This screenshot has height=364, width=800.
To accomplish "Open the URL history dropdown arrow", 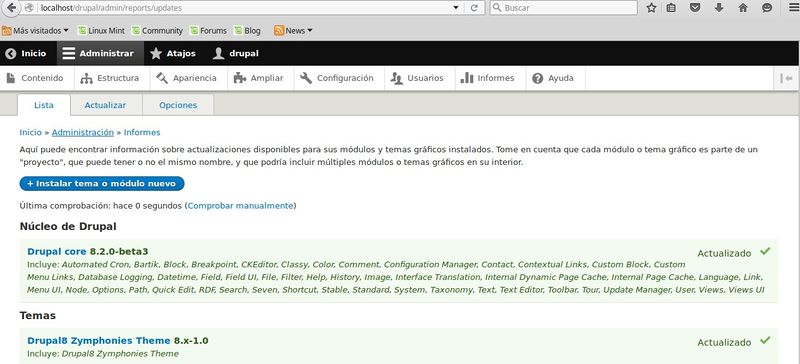I will pos(456,8).
